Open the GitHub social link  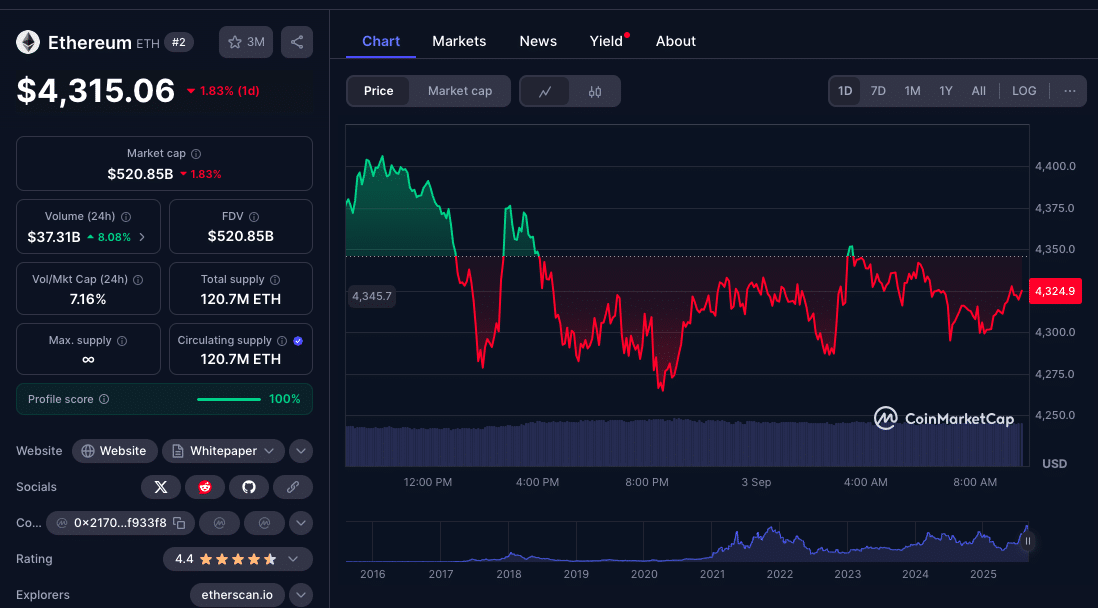(249, 487)
